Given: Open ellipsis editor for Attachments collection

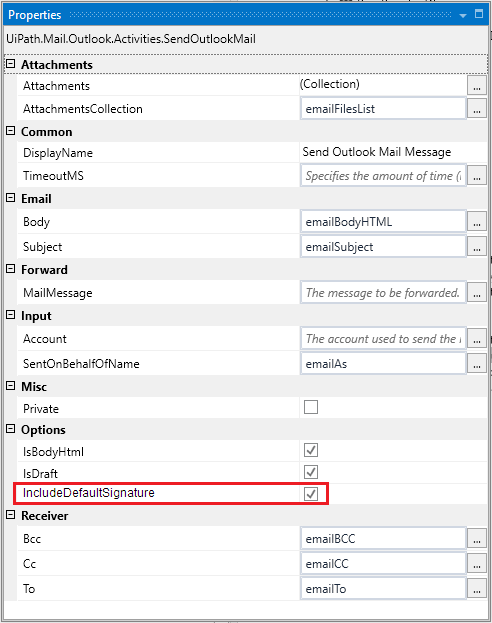Looking at the screenshot, I should tap(477, 85).
